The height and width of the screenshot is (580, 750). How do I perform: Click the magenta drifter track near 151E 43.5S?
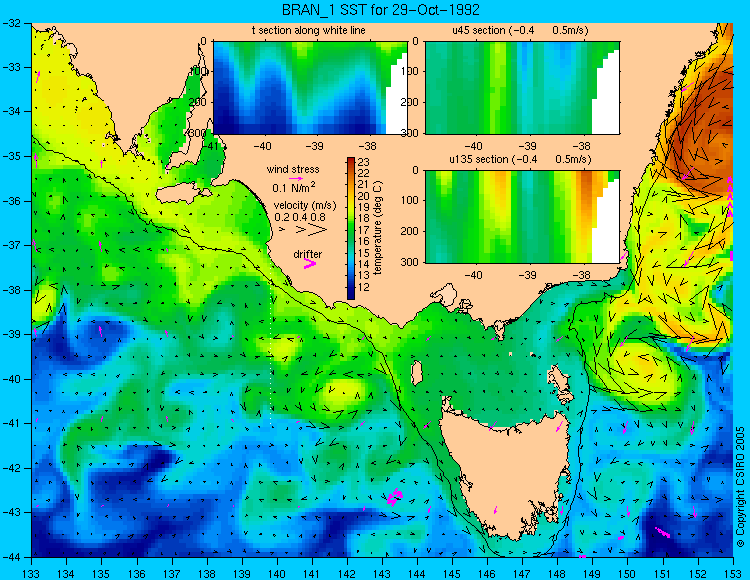[x=662, y=532]
